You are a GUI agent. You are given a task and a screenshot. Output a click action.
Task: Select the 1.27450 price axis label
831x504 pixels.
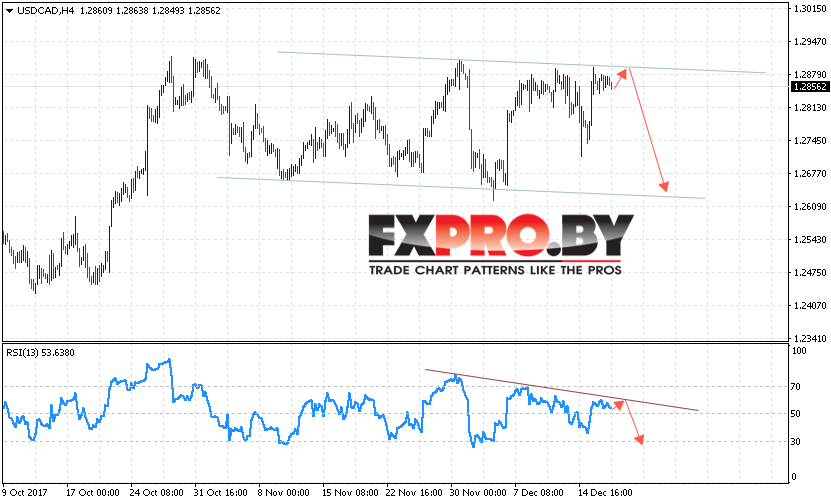coord(810,140)
